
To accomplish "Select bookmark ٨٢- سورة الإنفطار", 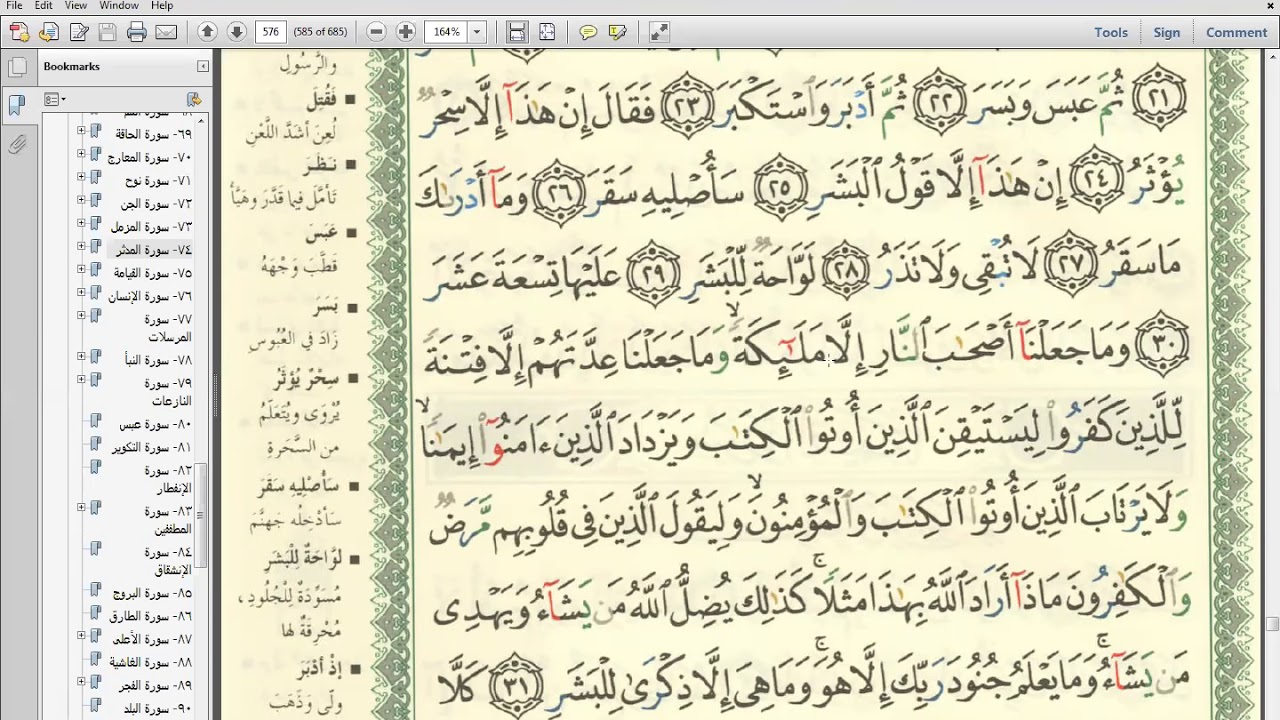I will (x=167, y=479).
